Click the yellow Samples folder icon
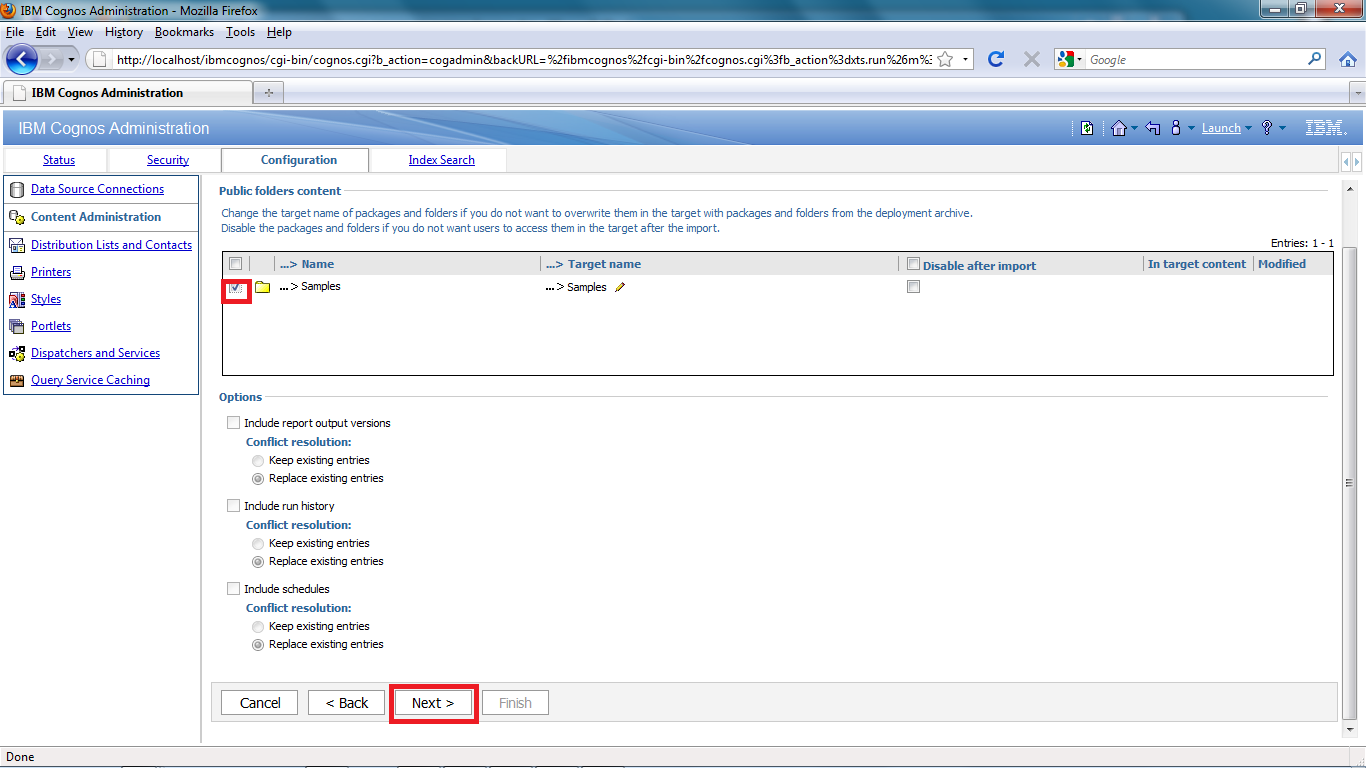Viewport: 1366px width, 768px height. 263,287
